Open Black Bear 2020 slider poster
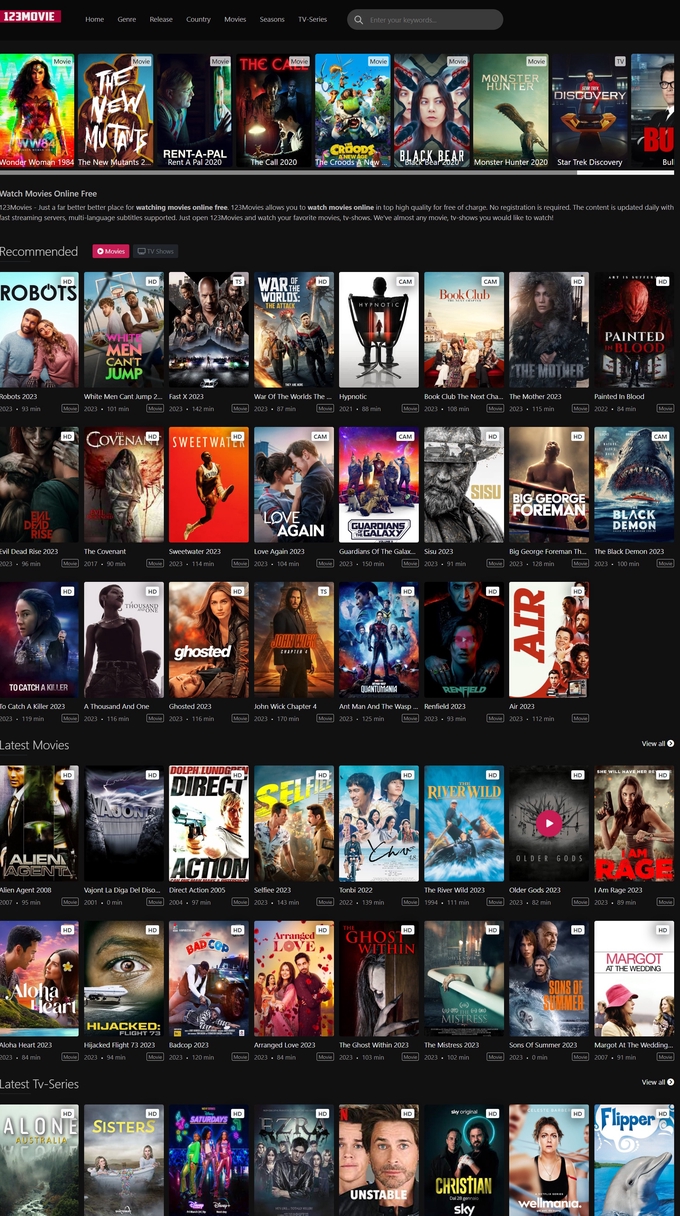Screen dimensions: 680x1216 (x=432, y=110)
